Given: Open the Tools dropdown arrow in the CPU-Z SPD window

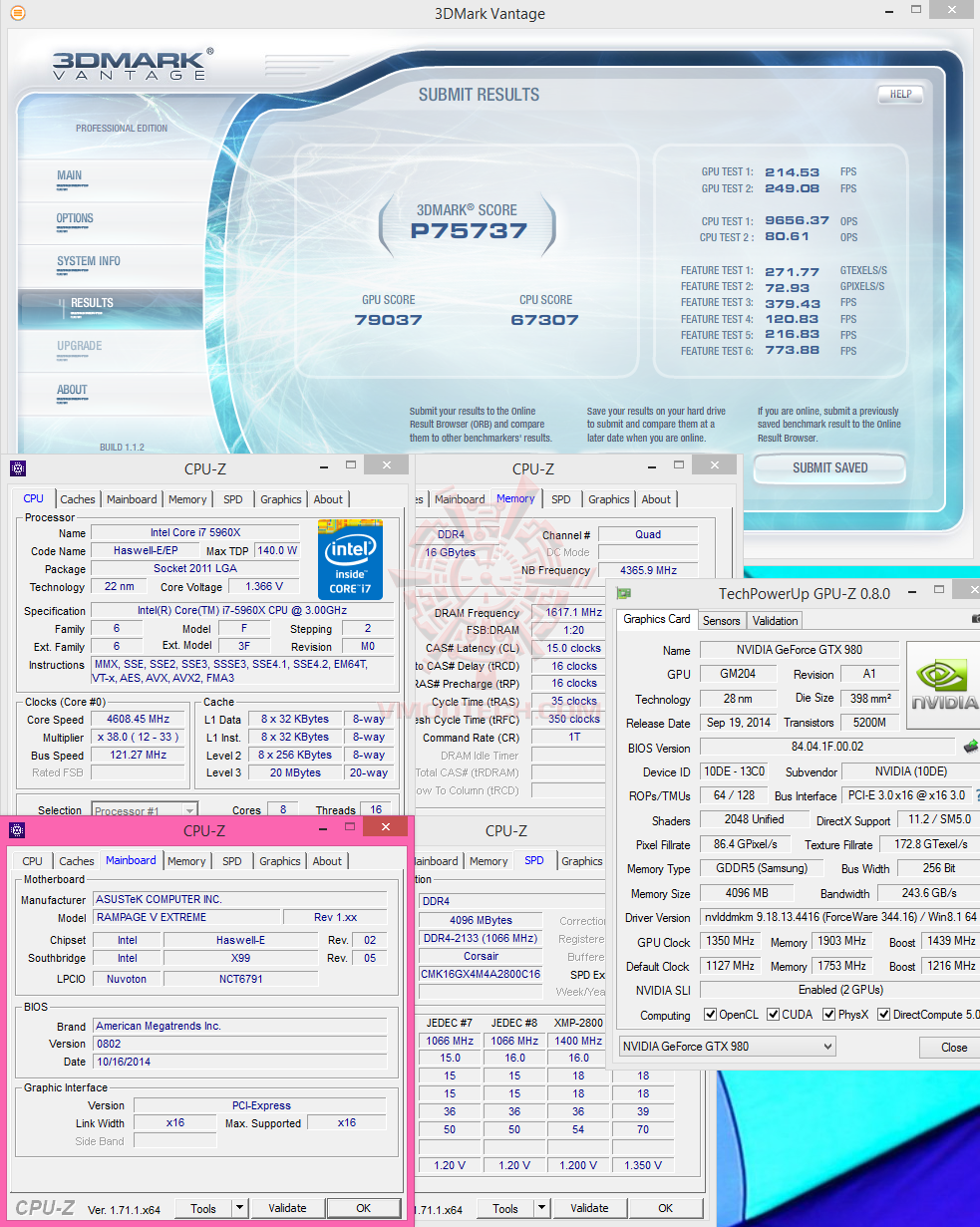Looking at the screenshot, I should pos(541,1208).
